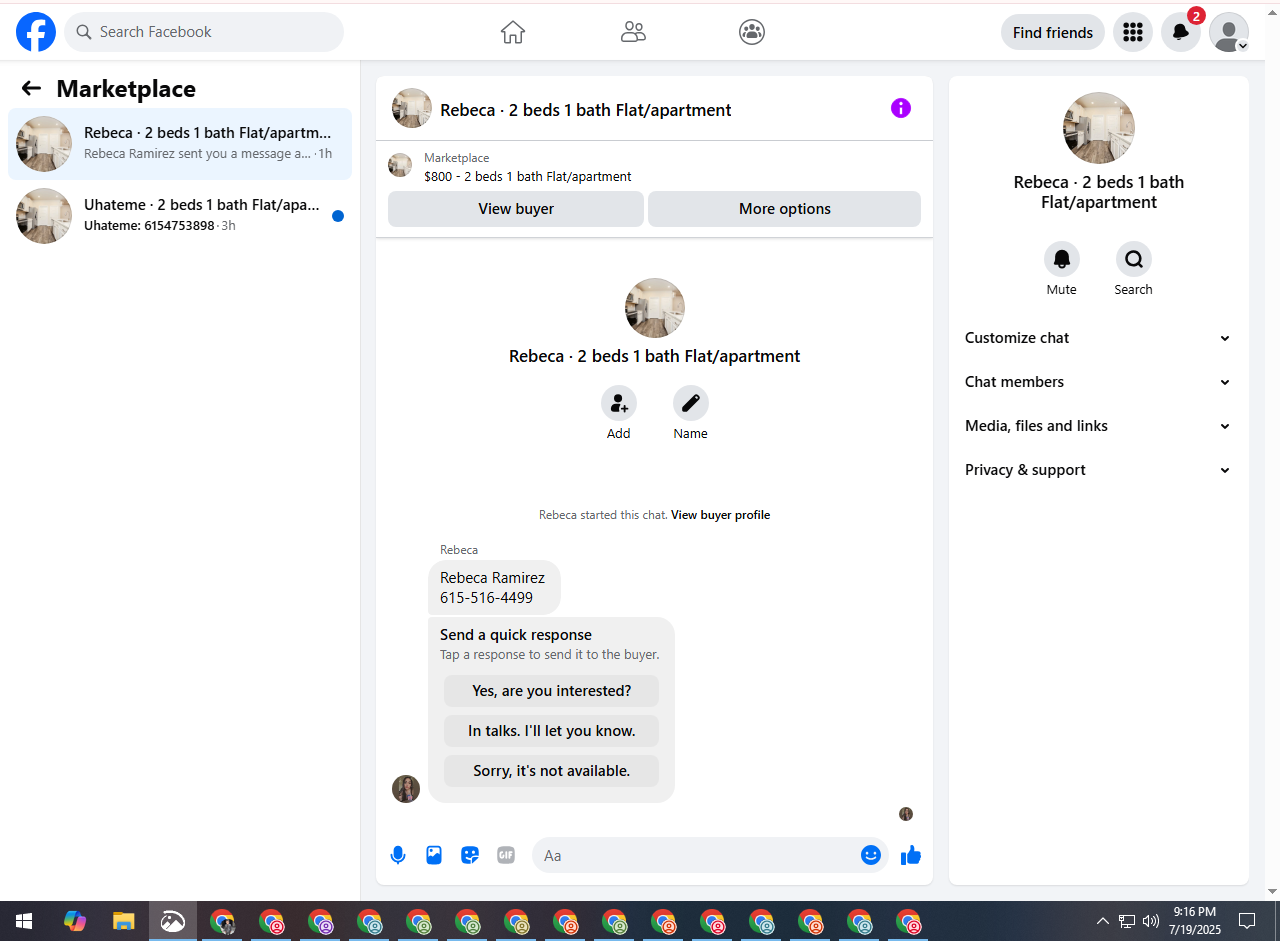Open Windows notification center icon
The width and height of the screenshot is (1280, 941).
click(1247, 921)
